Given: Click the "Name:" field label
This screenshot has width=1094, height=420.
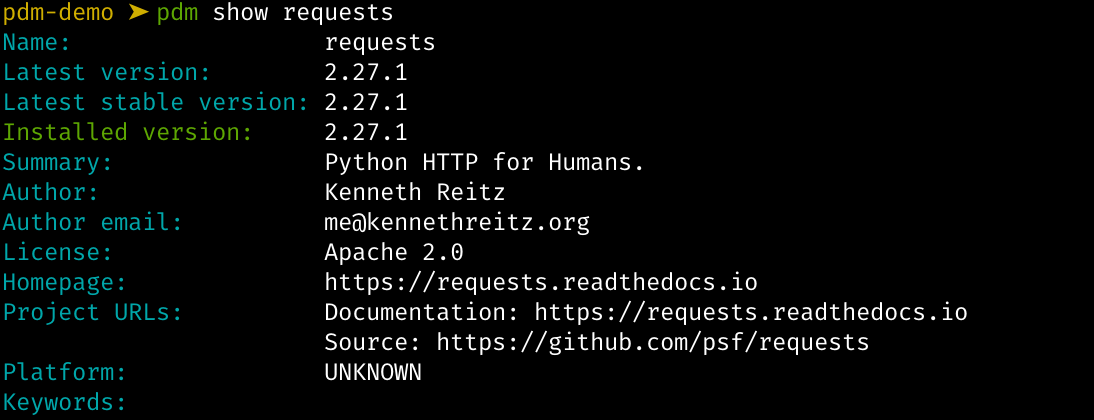Looking at the screenshot, I should coord(37,43).
